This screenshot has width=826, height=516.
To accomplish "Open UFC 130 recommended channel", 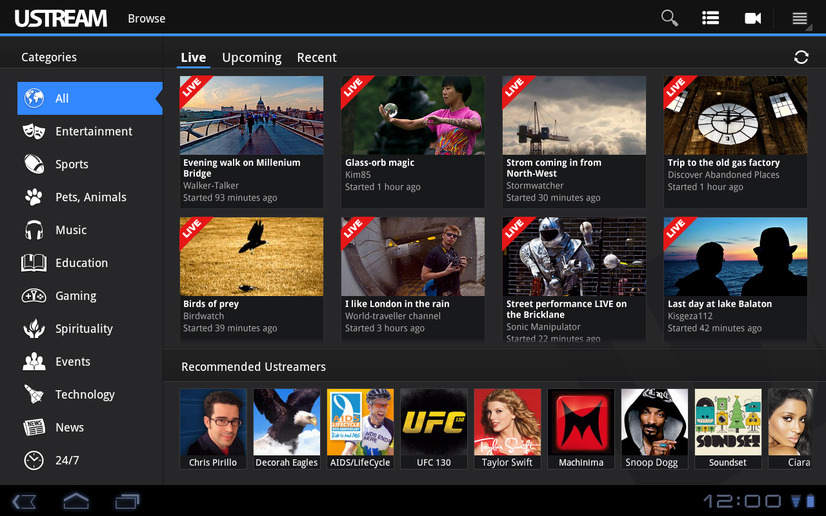I will pyautogui.click(x=434, y=429).
